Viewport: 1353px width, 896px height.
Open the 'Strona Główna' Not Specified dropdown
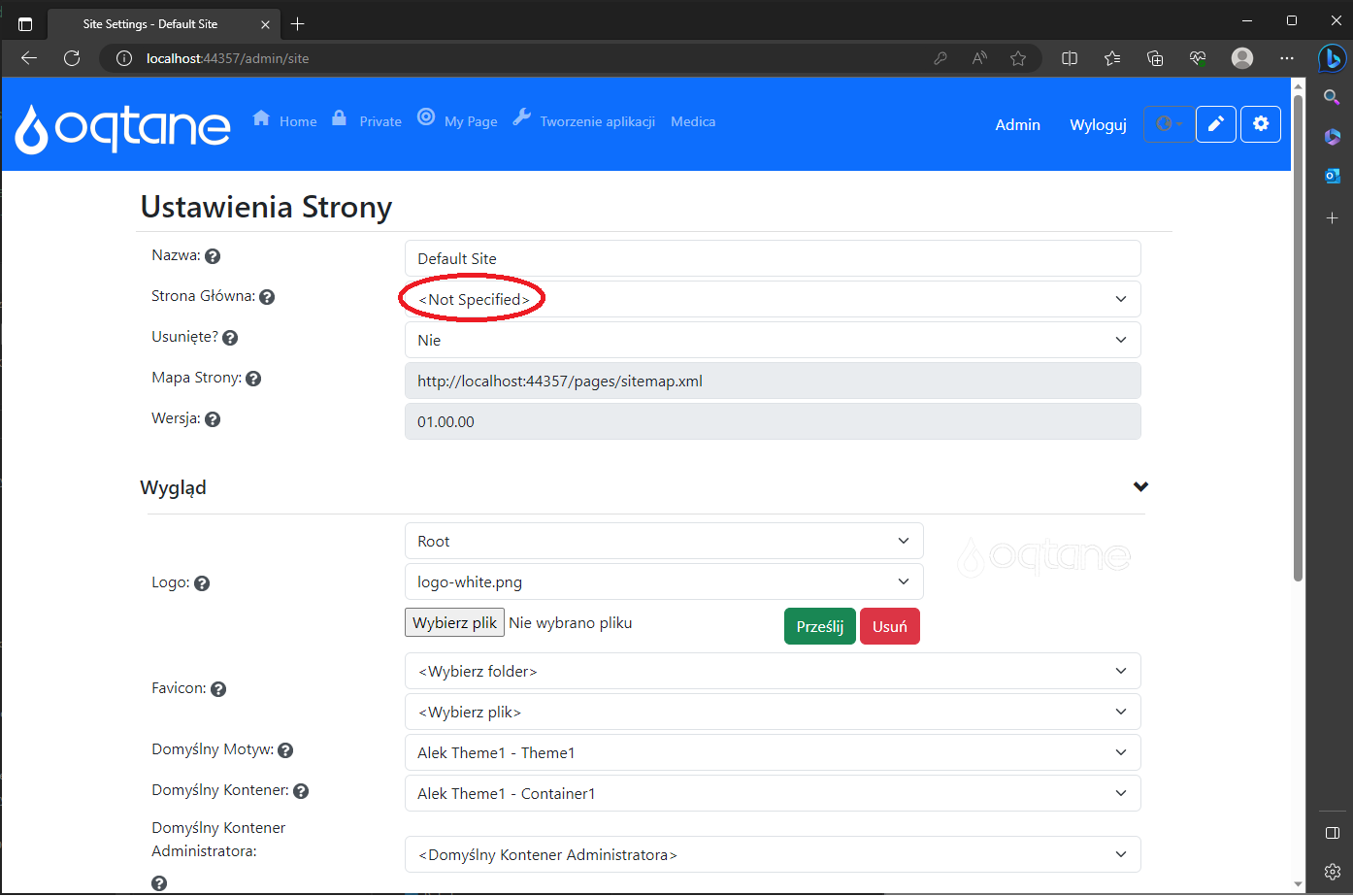[773, 298]
